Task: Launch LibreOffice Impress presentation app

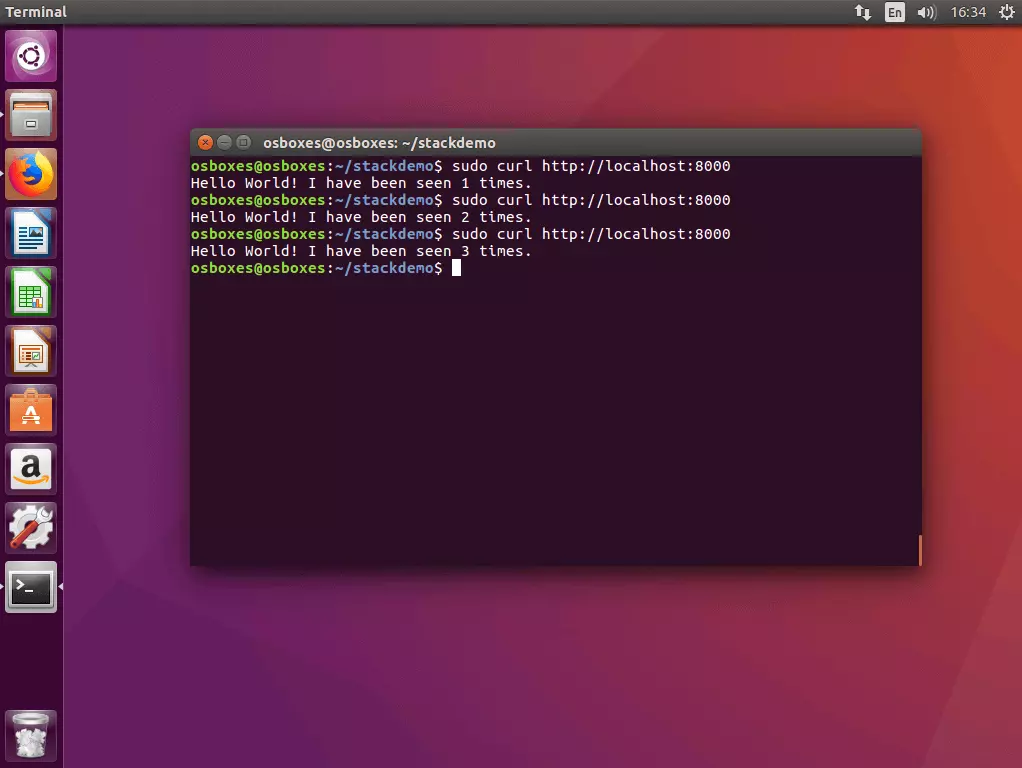Action: pos(31,352)
